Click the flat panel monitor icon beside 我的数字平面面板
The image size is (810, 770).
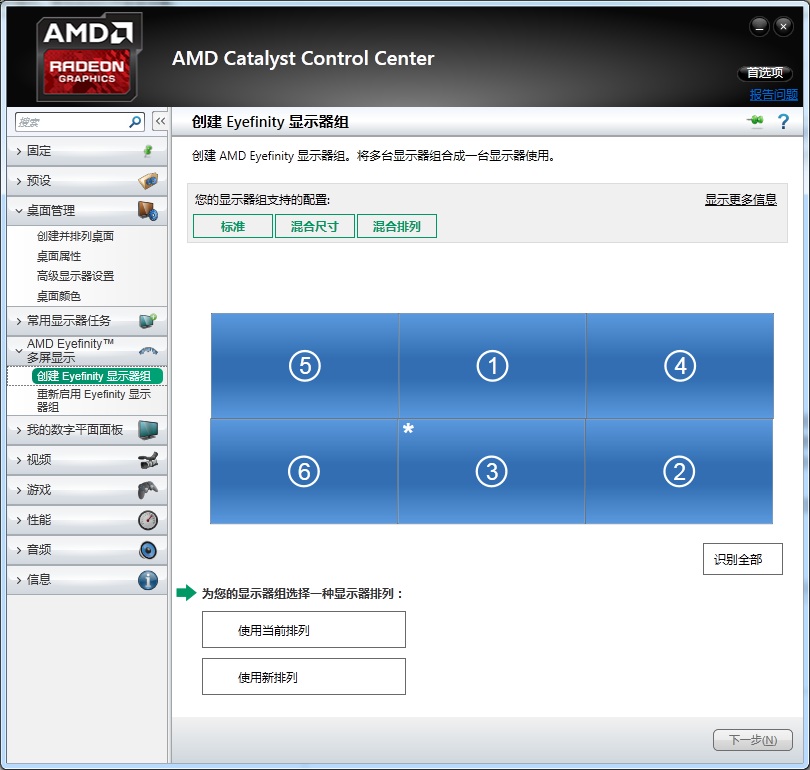[148, 430]
